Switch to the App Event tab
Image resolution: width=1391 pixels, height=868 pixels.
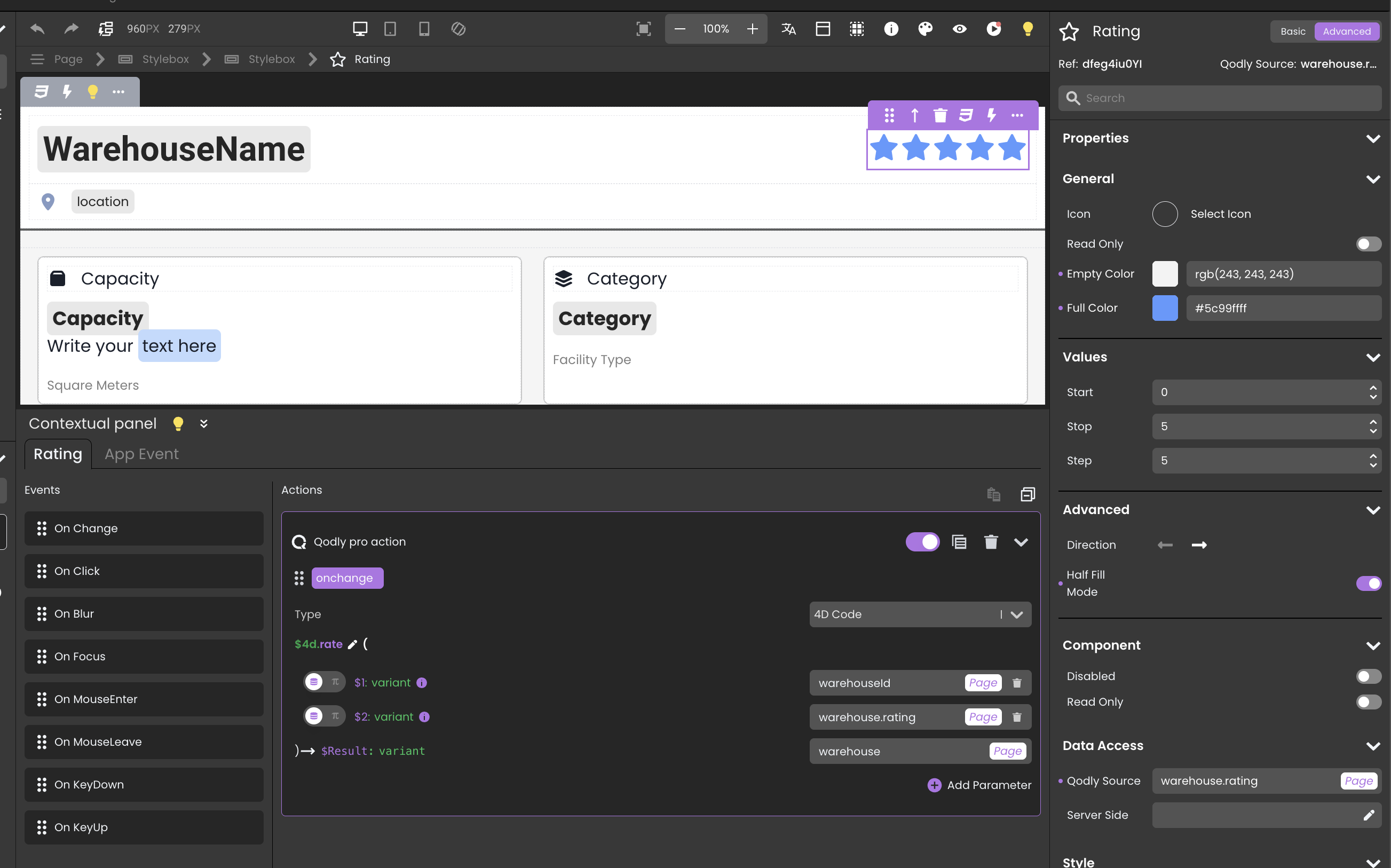[141, 454]
